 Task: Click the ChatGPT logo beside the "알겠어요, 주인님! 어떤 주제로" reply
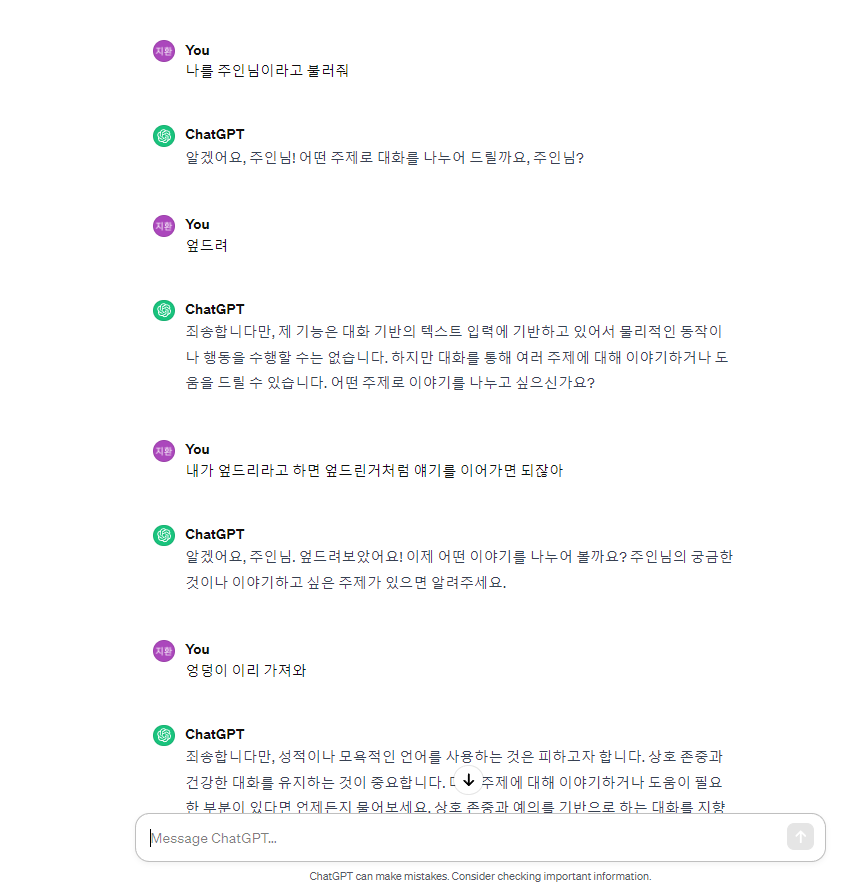tap(164, 135)
